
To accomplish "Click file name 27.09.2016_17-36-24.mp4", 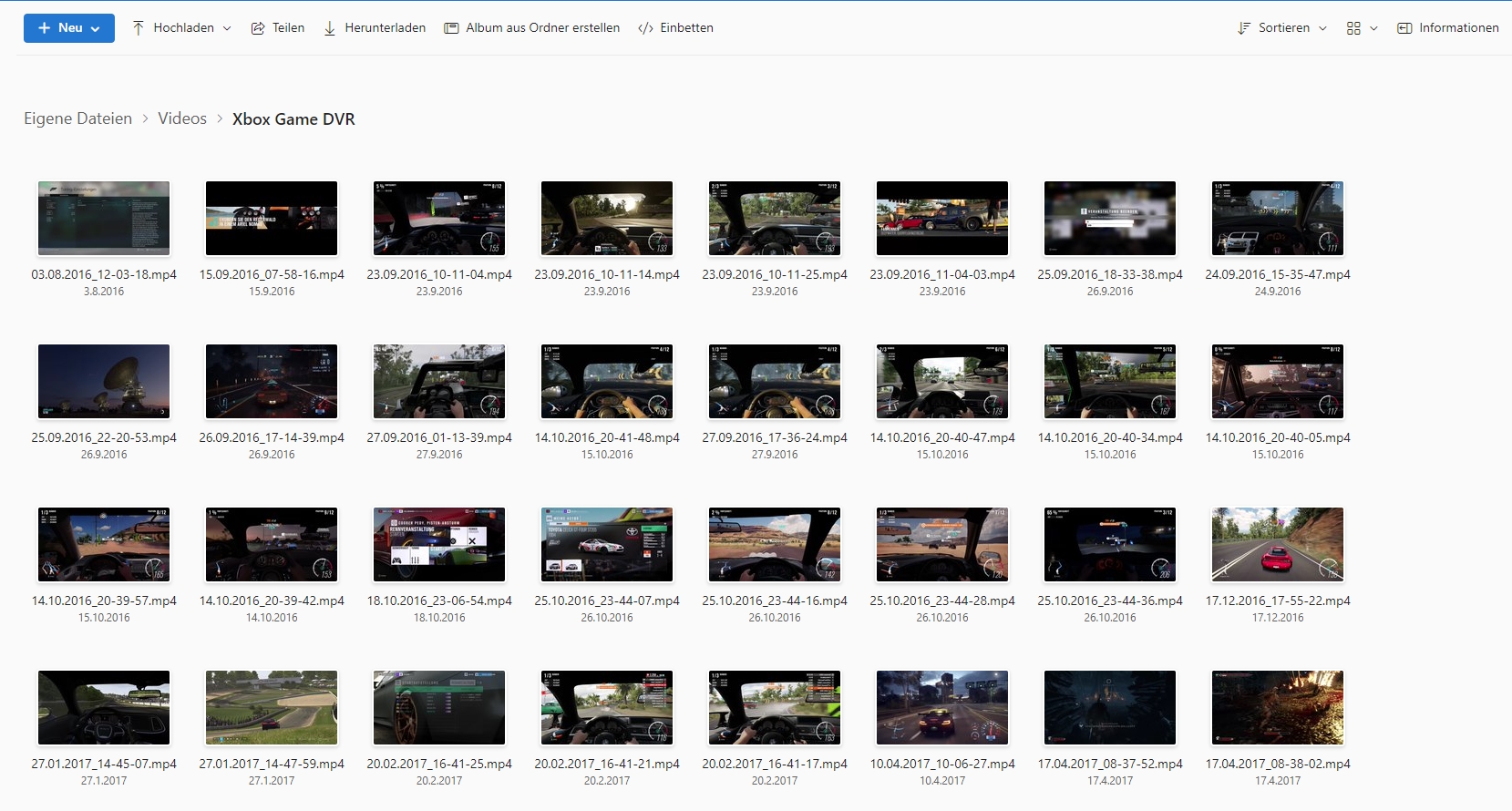I will coord(775,437).
